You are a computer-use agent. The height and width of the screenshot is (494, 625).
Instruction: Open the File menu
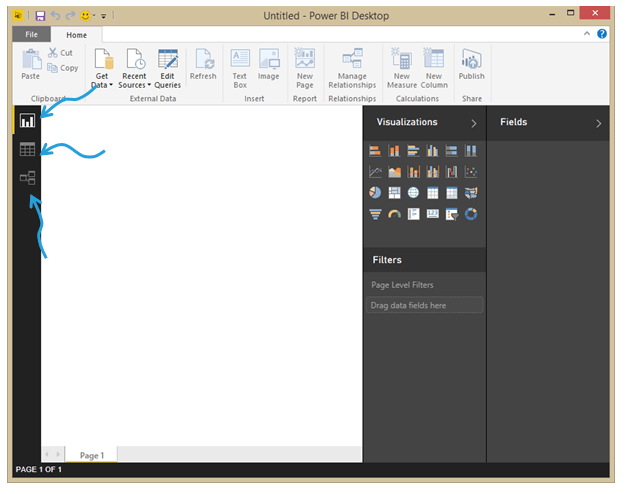pyautogui.click(x=30, y=35)
